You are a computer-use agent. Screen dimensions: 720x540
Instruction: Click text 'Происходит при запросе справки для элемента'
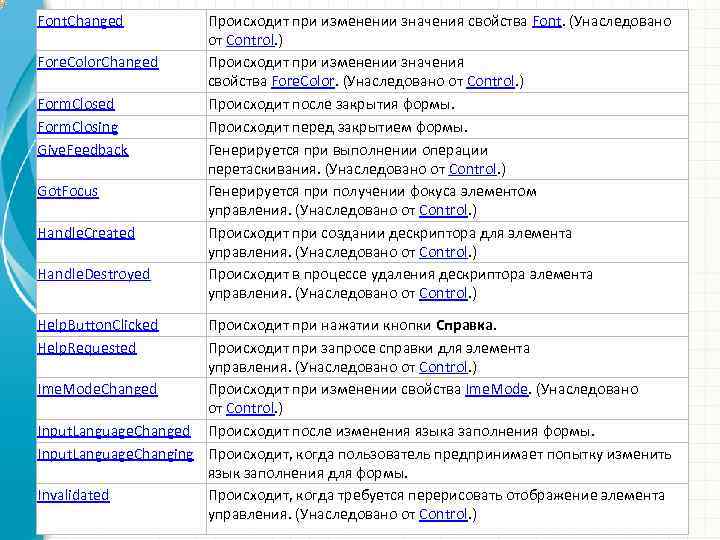369,349
